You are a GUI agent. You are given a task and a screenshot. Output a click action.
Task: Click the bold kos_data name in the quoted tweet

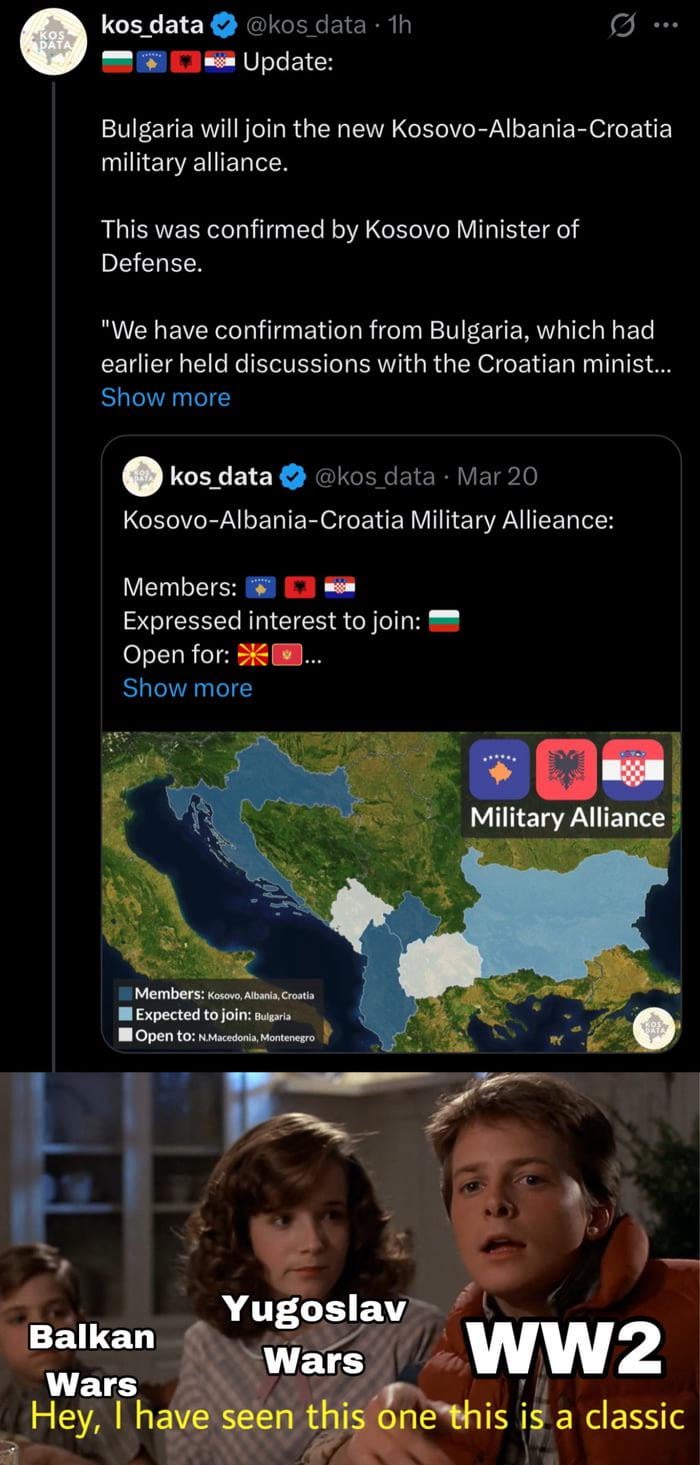coord(220,477)
